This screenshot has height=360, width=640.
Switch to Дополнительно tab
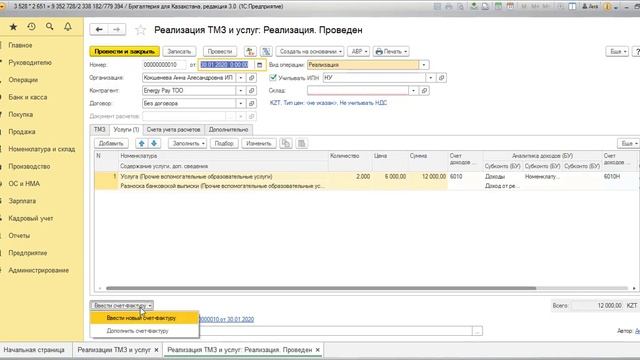228,129
